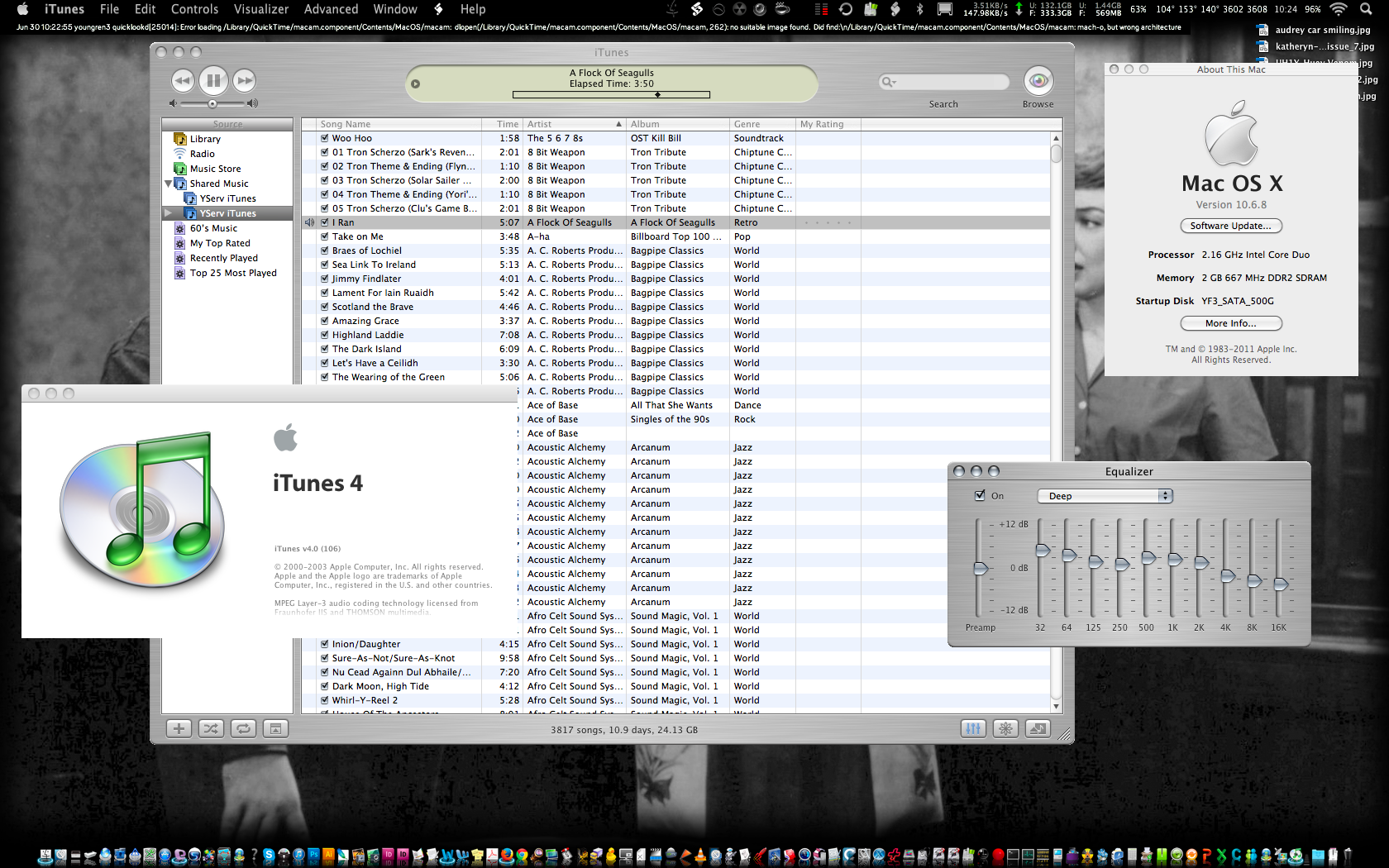Click the previous track rewind button
Image resolution: width=1389 pixels, height=868 pixels.
click(x=183, y=80)
